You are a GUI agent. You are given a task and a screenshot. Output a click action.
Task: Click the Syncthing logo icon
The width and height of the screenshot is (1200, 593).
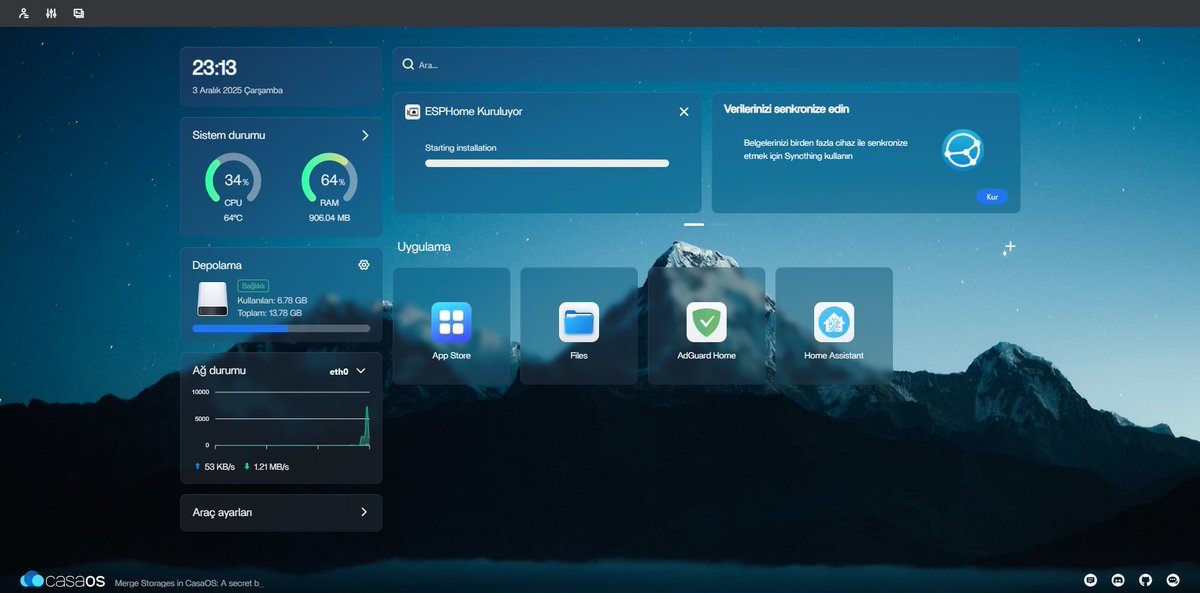coord(963,150)
